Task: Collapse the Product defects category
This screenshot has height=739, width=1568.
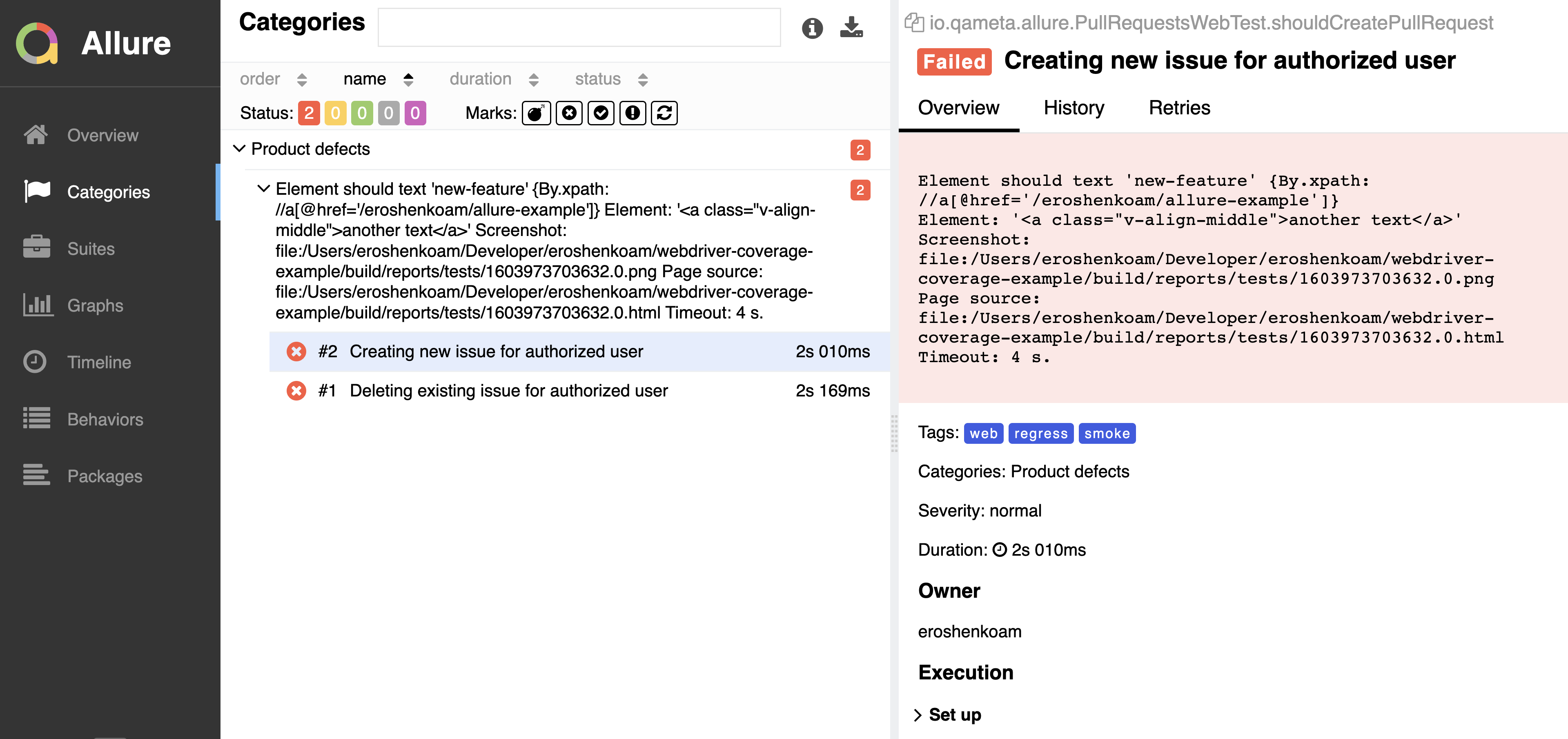Action: click(x=239, y=149)
